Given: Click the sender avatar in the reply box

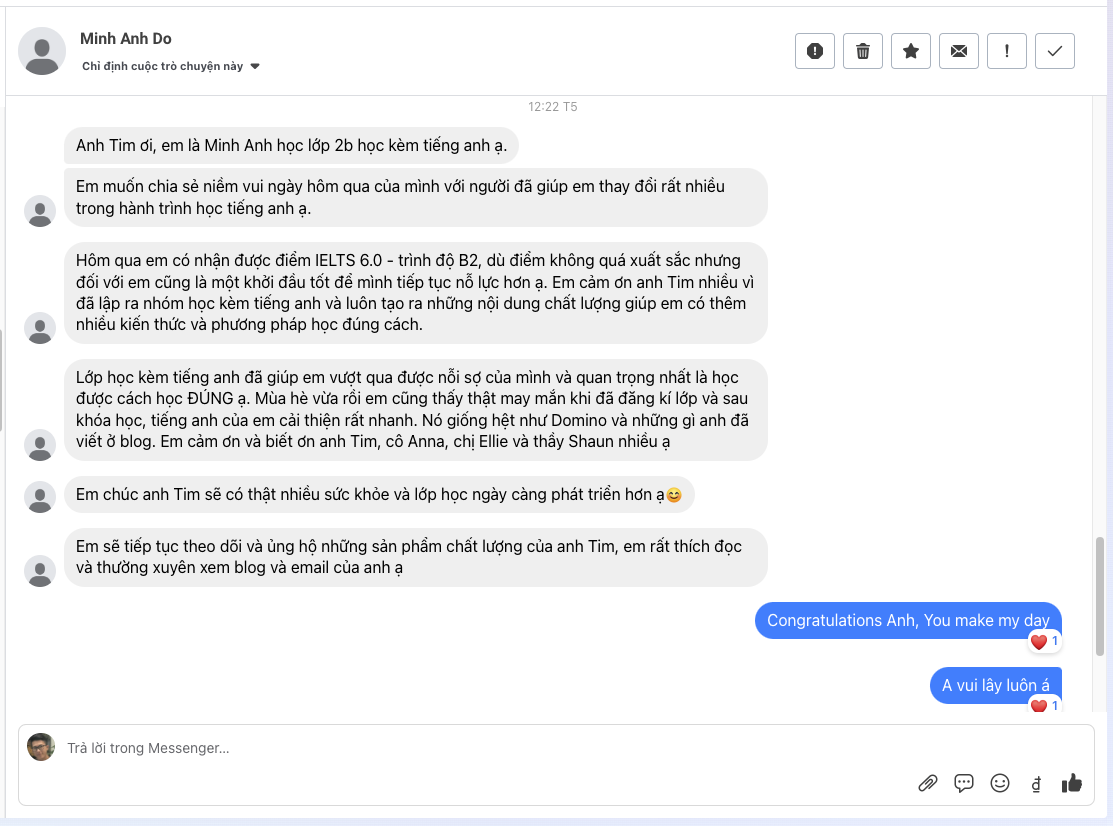Looking at the screenshot, I should pos(41,747).
